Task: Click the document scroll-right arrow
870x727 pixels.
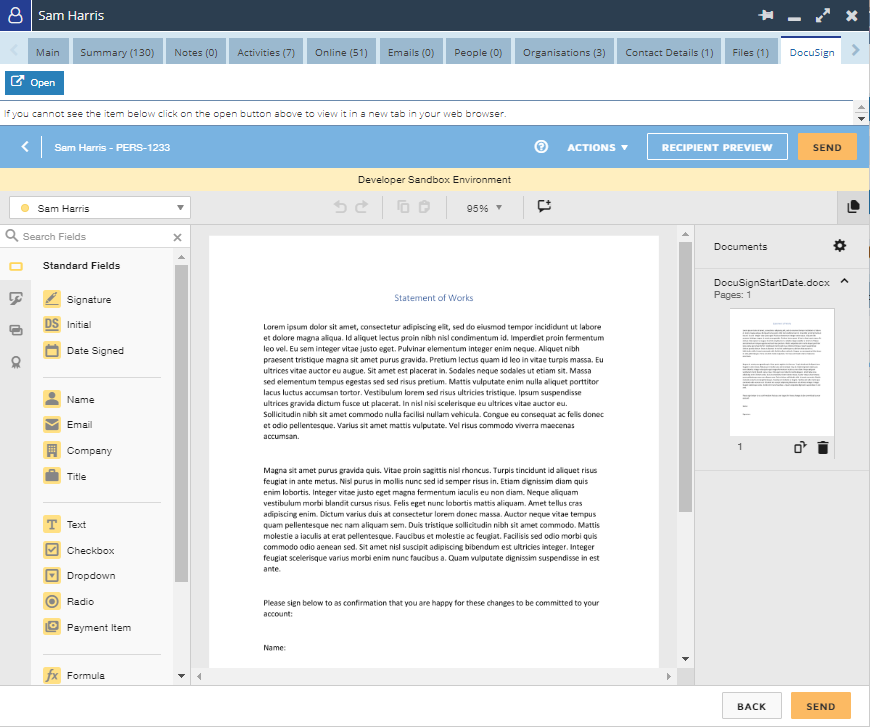Action: 669,676
